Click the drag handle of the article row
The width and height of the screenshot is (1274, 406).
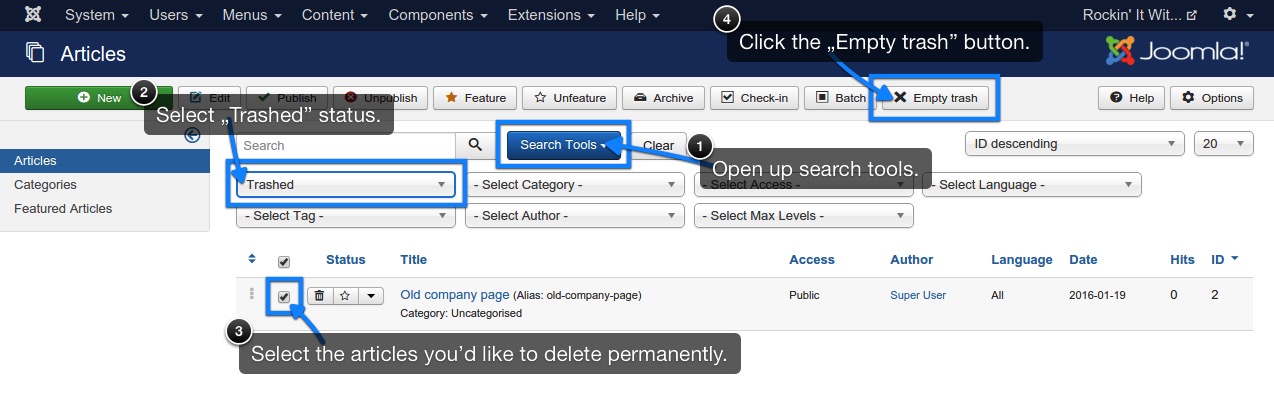point(252,295)
